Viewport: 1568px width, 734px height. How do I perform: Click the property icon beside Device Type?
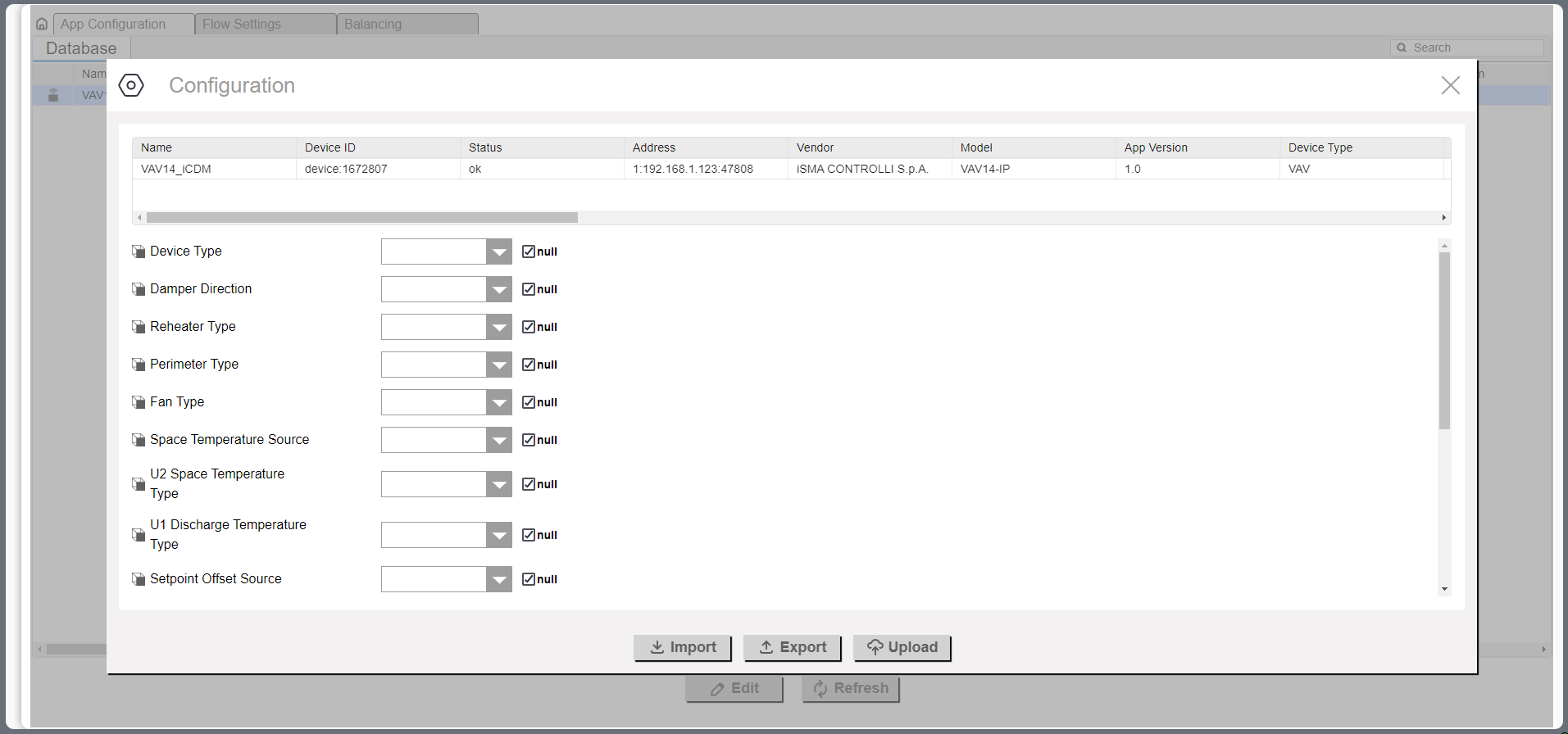tap(139, 251)
